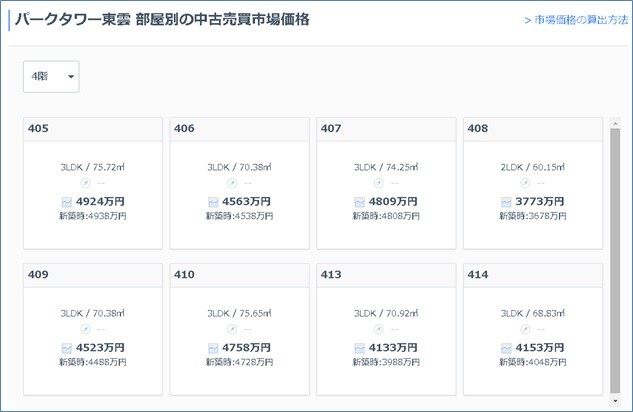Click the price chart icon for room 407
The image size is (633, 412).
(x=360, y=202)
